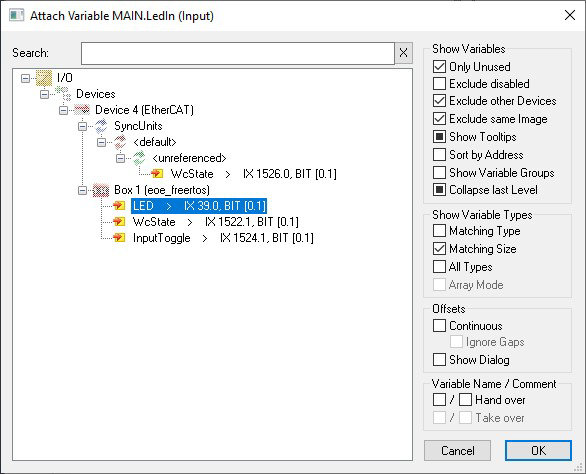This screenshot has width=586, height=474.
Task: Clear search with the X button
Action: point(403,53)
